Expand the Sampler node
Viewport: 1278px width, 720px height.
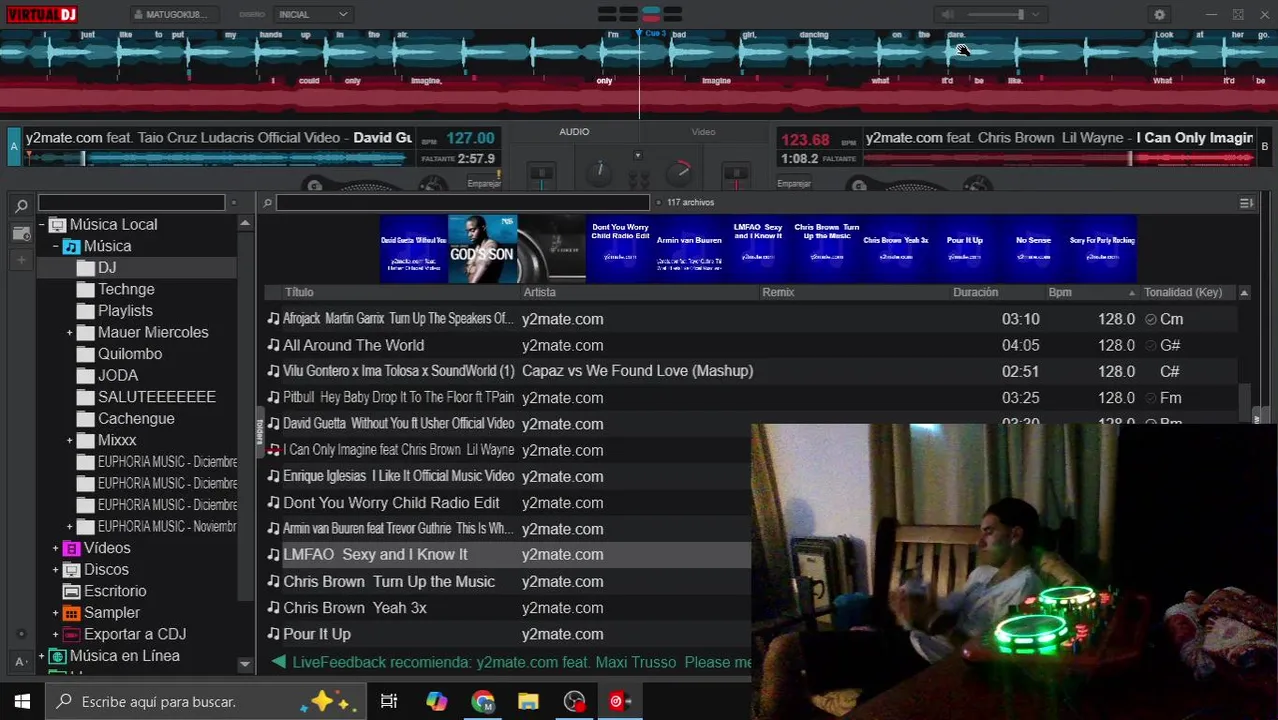[55, 613]
